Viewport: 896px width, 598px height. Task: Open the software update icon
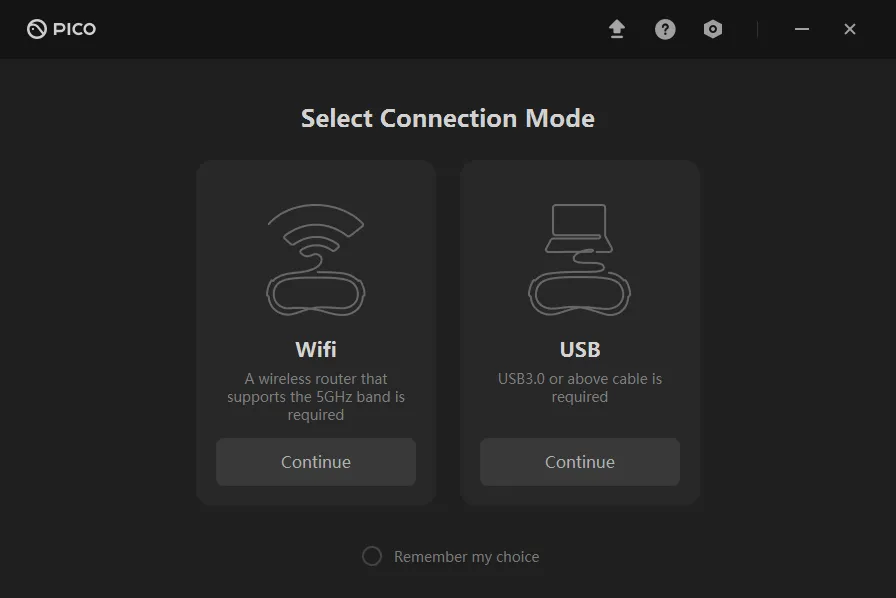(617, 29)
